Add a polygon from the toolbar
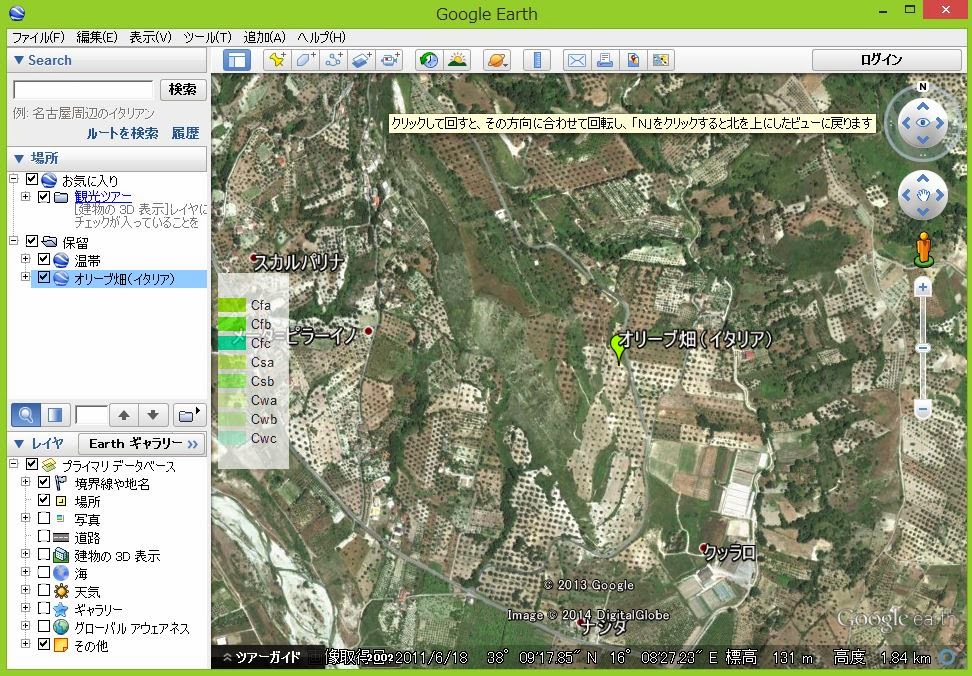Image resolution: width=972 pixels, height=676 pixels. (x=306, y=60)
